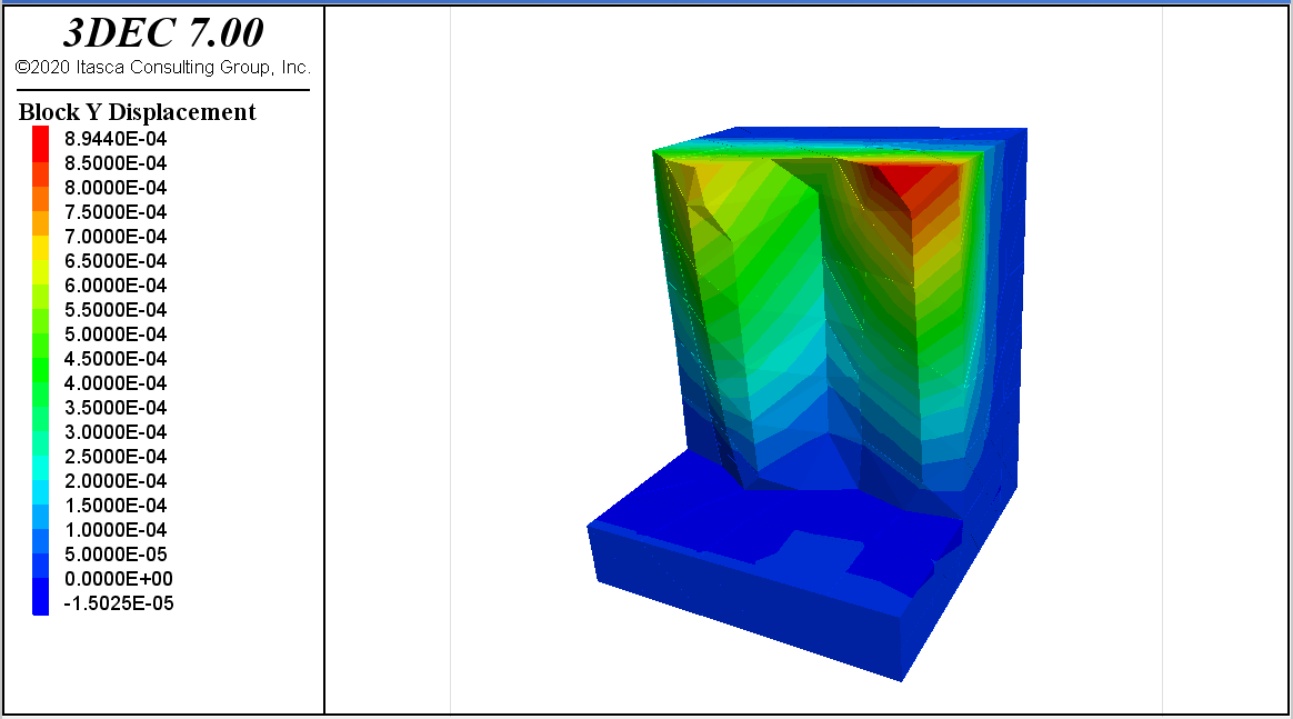Image resolution: width=1293 pixels, height=719 pixels.
Task: Click the 7.0000E-04 legend label
Action: click(x=115, y=237)
